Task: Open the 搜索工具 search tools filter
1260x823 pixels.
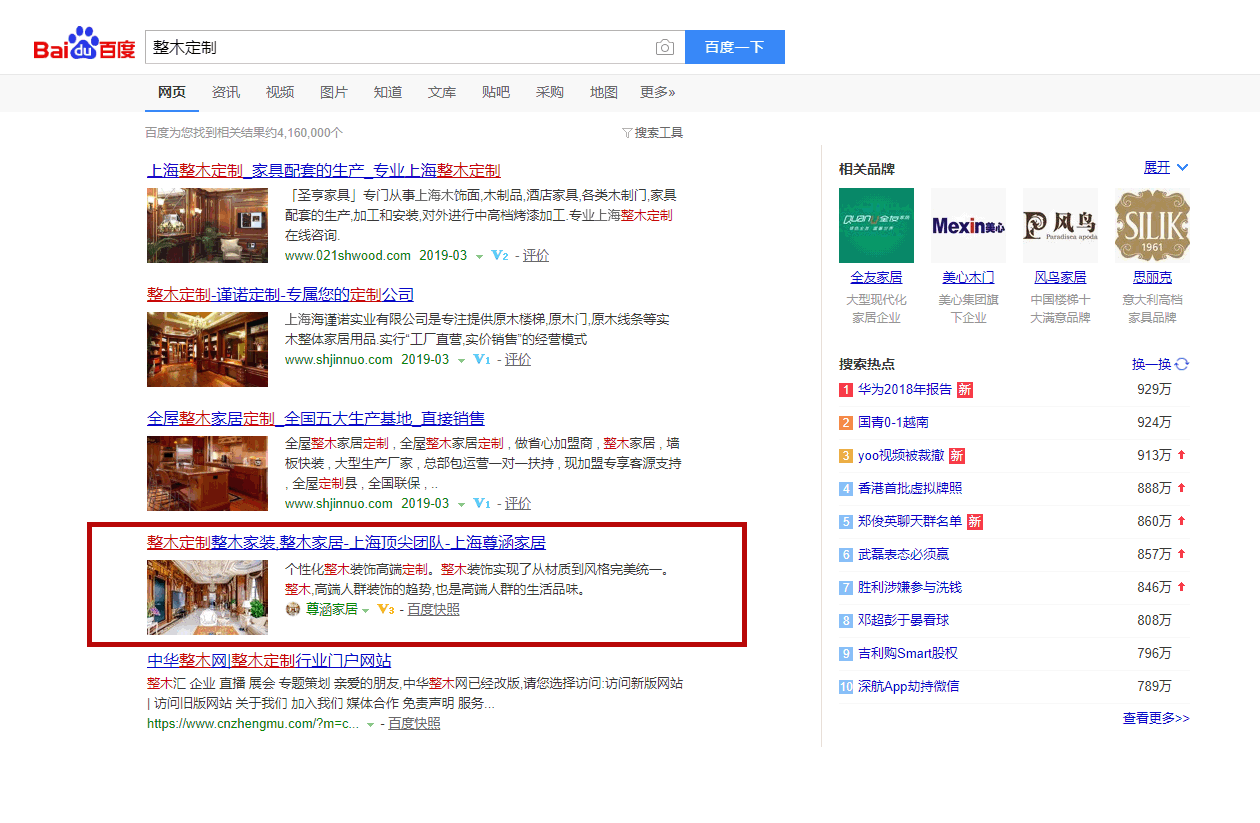Action: coord(652,132)
